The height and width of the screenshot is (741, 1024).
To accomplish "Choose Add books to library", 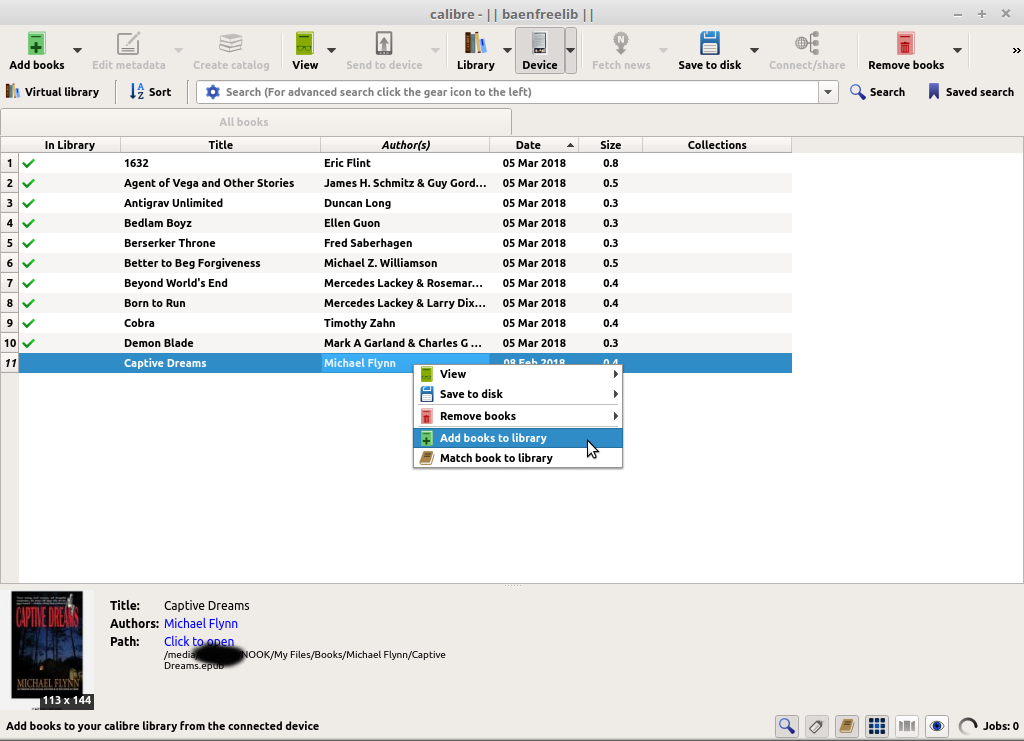I will click(x=518, y=438).
